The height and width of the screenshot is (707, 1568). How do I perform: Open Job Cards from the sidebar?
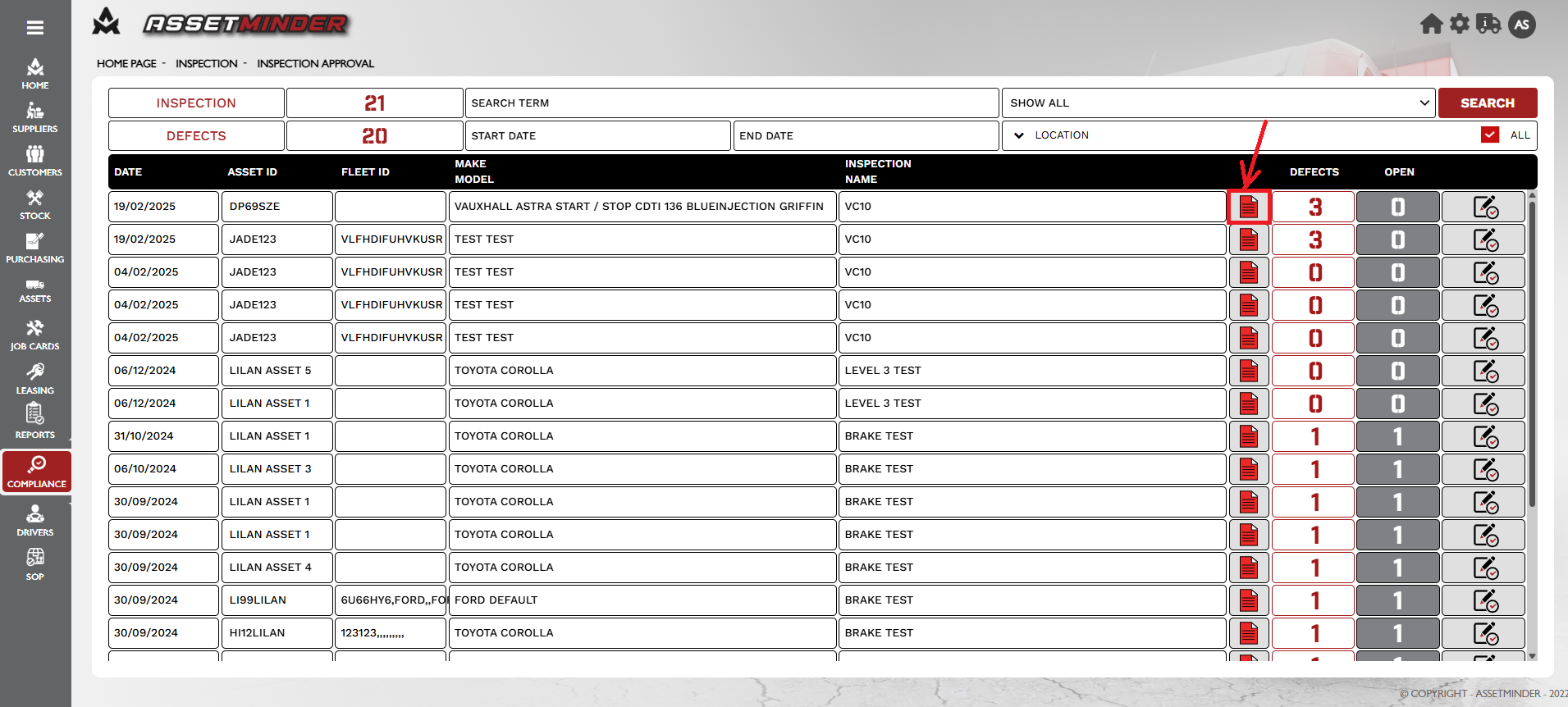pos(35,335)
